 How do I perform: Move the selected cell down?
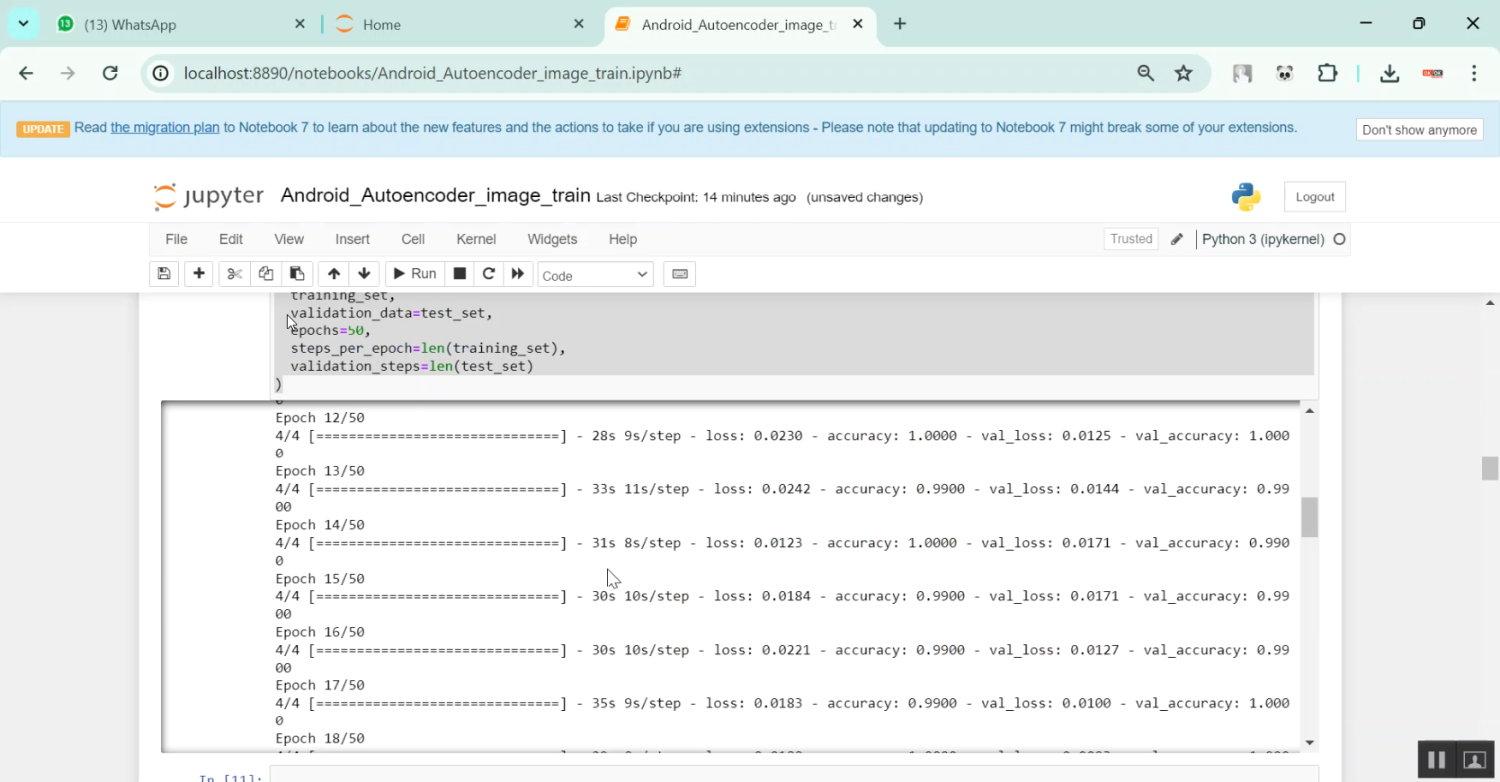[x=364, y=274]
